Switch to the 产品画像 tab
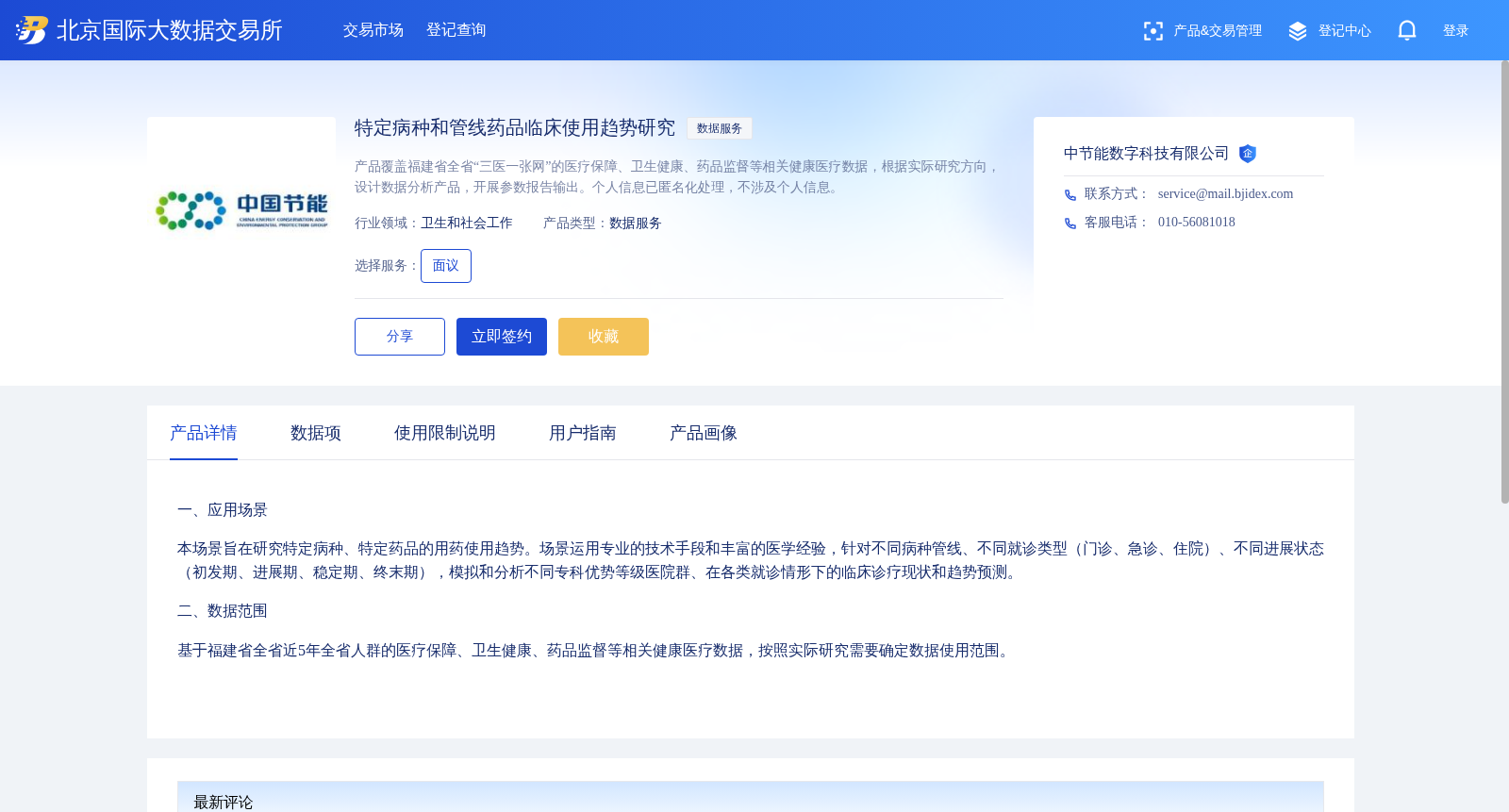Screen dimensions: 1509x812 [704, 433]
